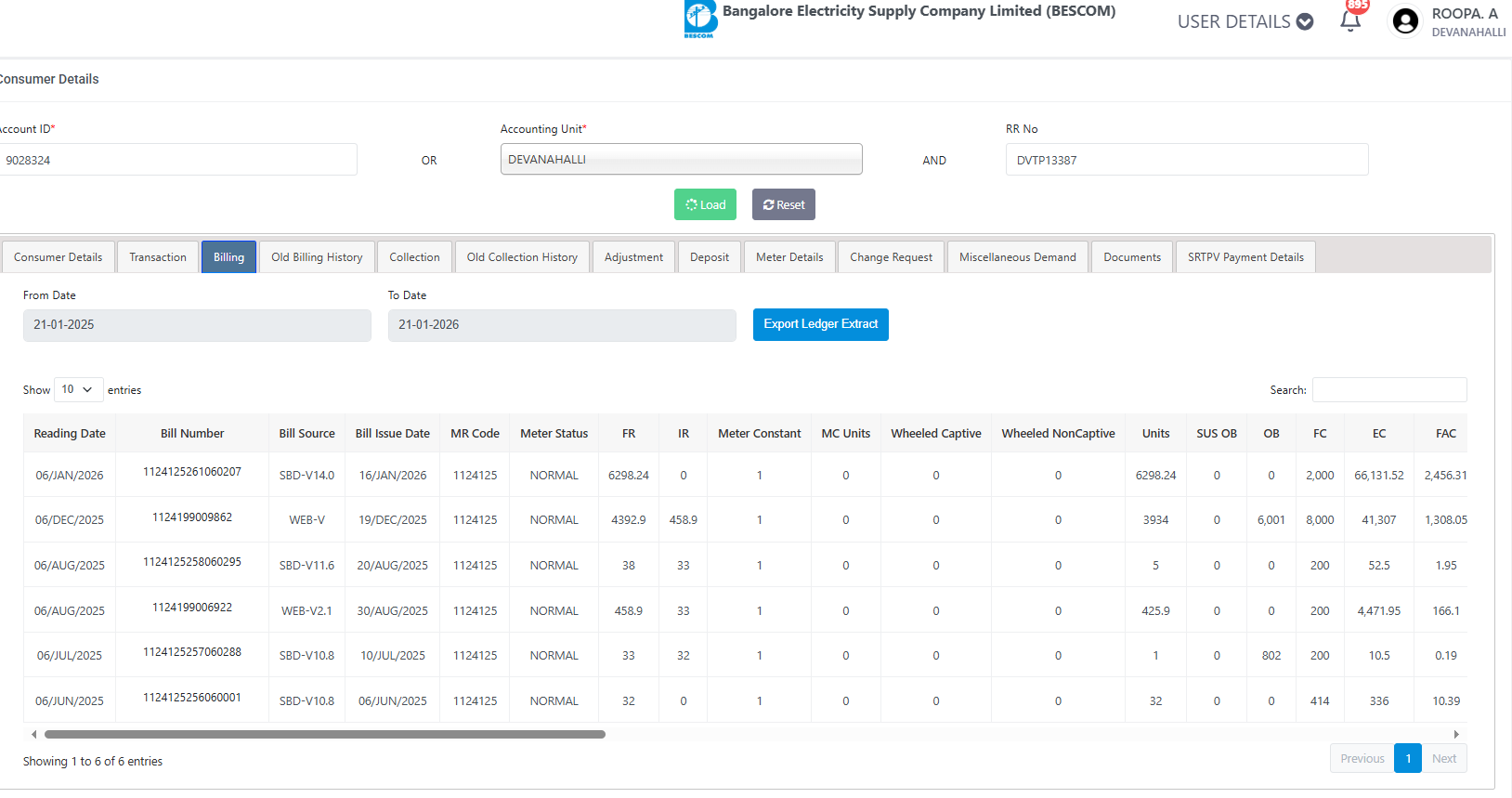The width and height of the screenshot is (1512, 798).
Task: Click the horizontal table scrollbar
Action: tap(325, 734)
